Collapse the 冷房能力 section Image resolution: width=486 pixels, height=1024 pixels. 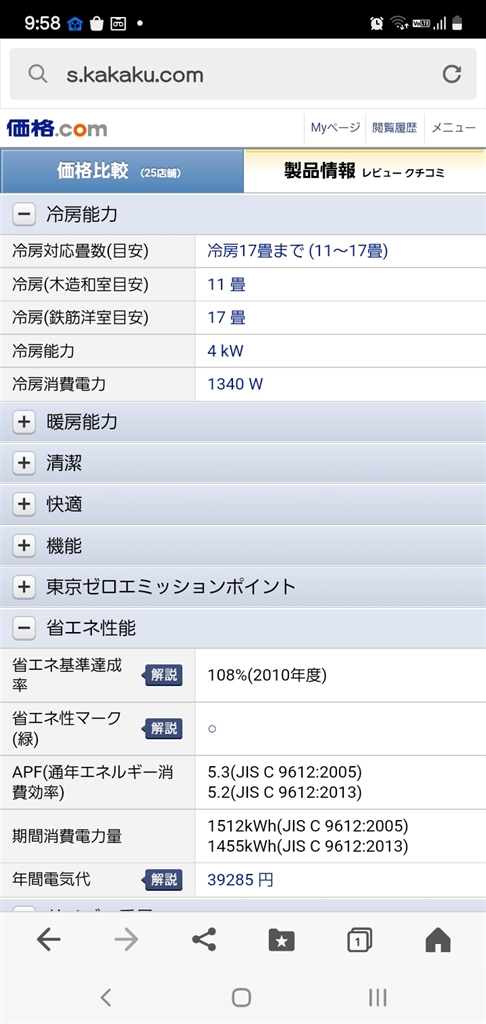[x=243, y=214]
